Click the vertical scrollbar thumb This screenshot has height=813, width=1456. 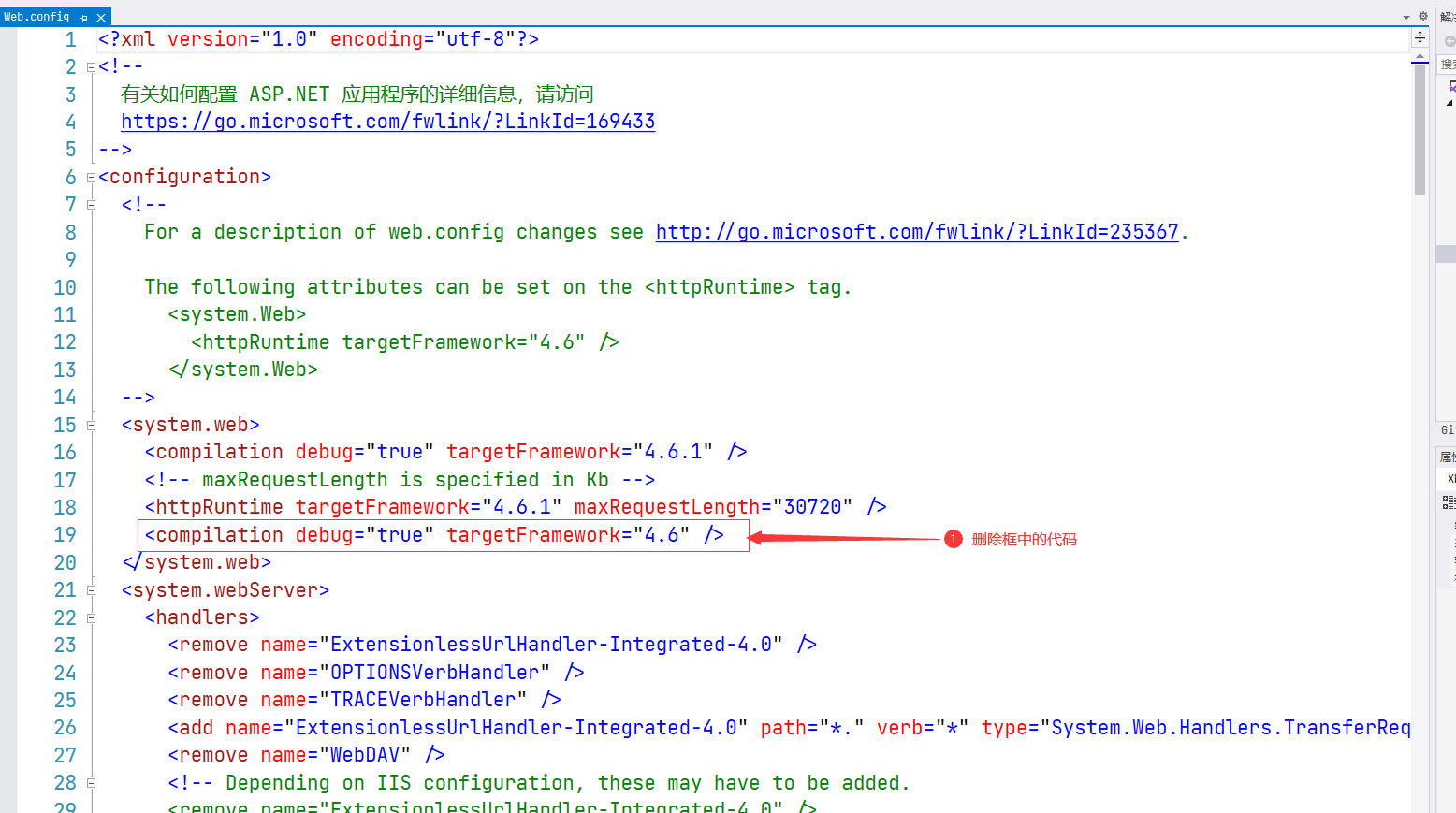pos(1420,129)
